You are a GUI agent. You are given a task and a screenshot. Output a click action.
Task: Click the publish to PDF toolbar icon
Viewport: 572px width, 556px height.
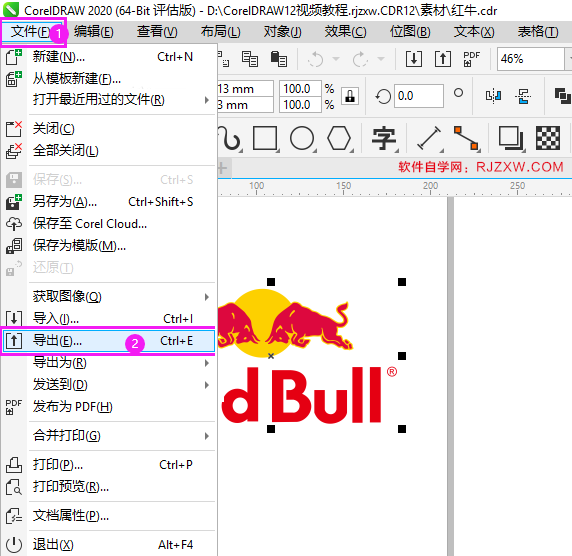point(471,59)
